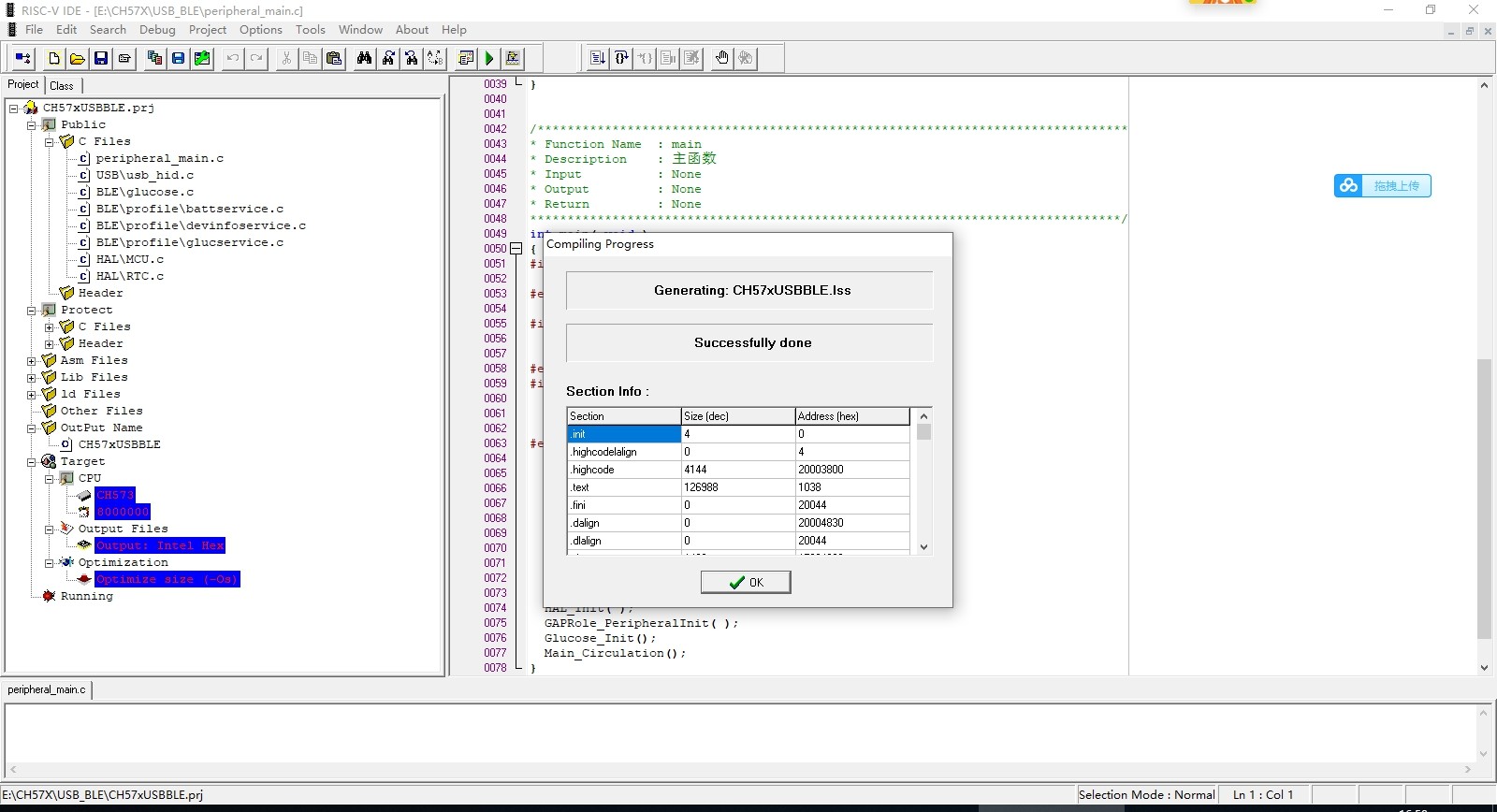This screenshot has width=1497, height=812.
Task: Click the Section column header
Action: click(x=624, y=416)
